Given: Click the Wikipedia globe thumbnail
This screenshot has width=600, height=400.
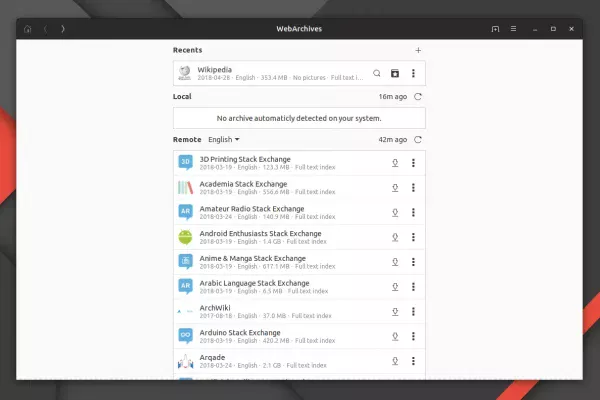Looking at the screenshot, I should [185, 73].
